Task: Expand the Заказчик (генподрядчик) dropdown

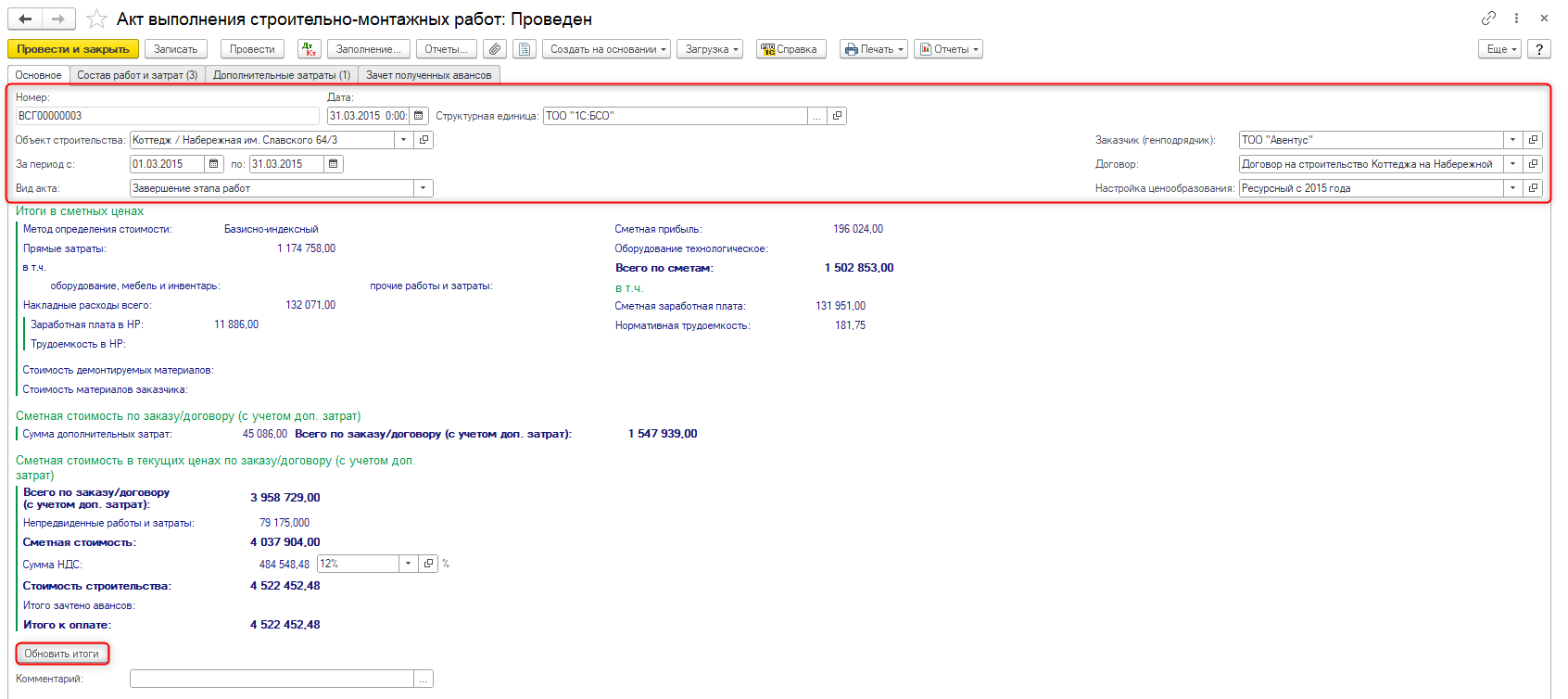Action: click(x=1512, y=140)
